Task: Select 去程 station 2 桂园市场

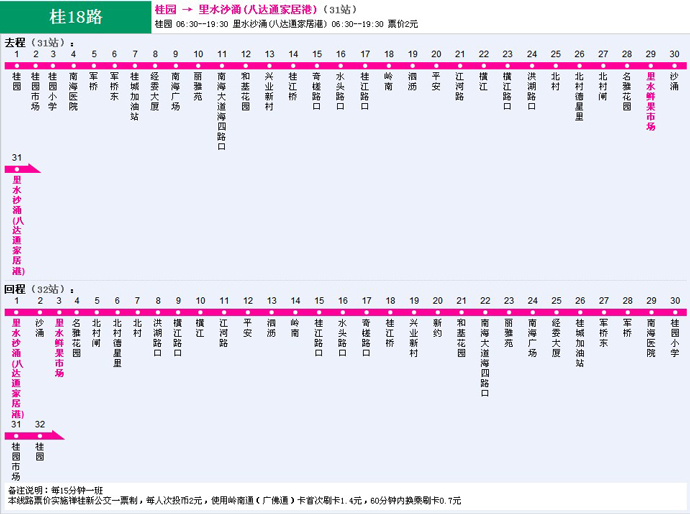Action: coord(36,91)
